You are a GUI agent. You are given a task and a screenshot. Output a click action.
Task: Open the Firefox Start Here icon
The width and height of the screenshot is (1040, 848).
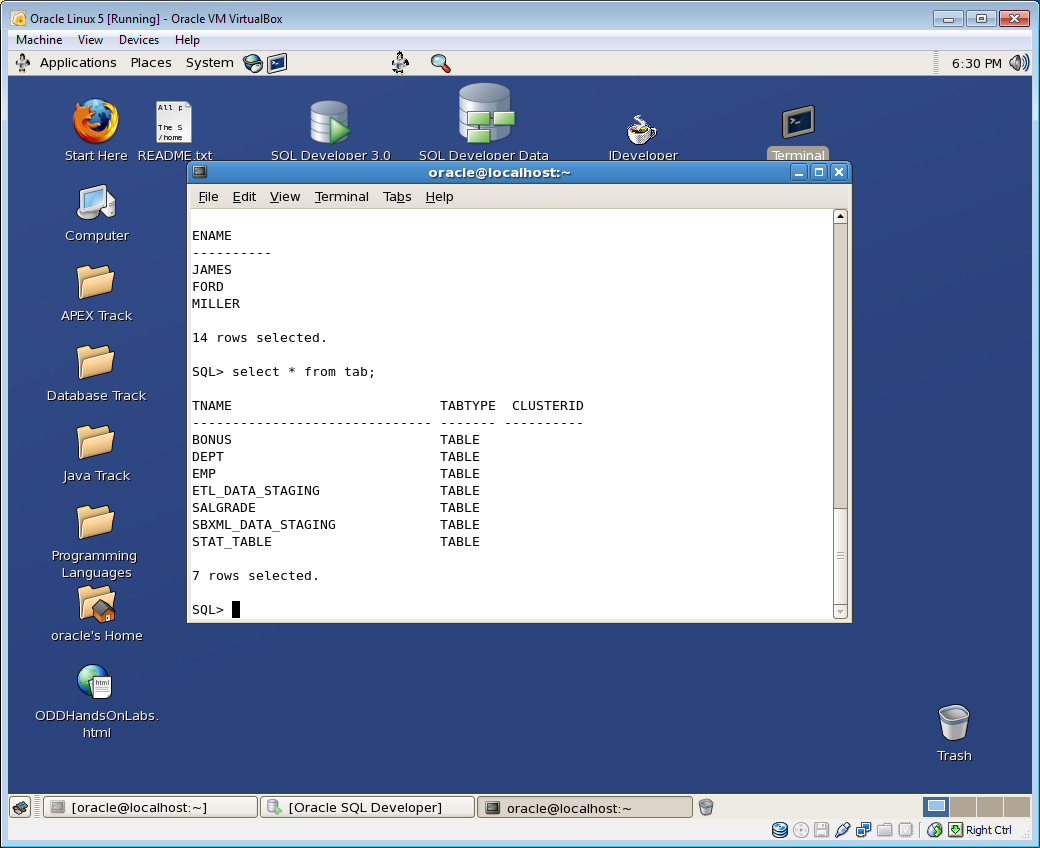click(x=96, y=123)
